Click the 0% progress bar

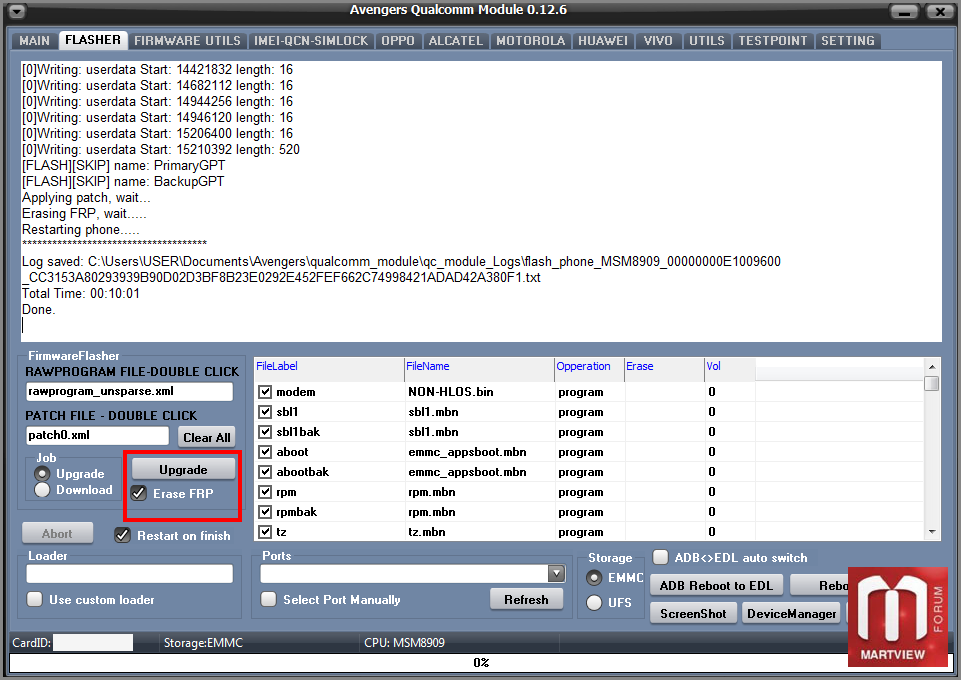[480, 663]
